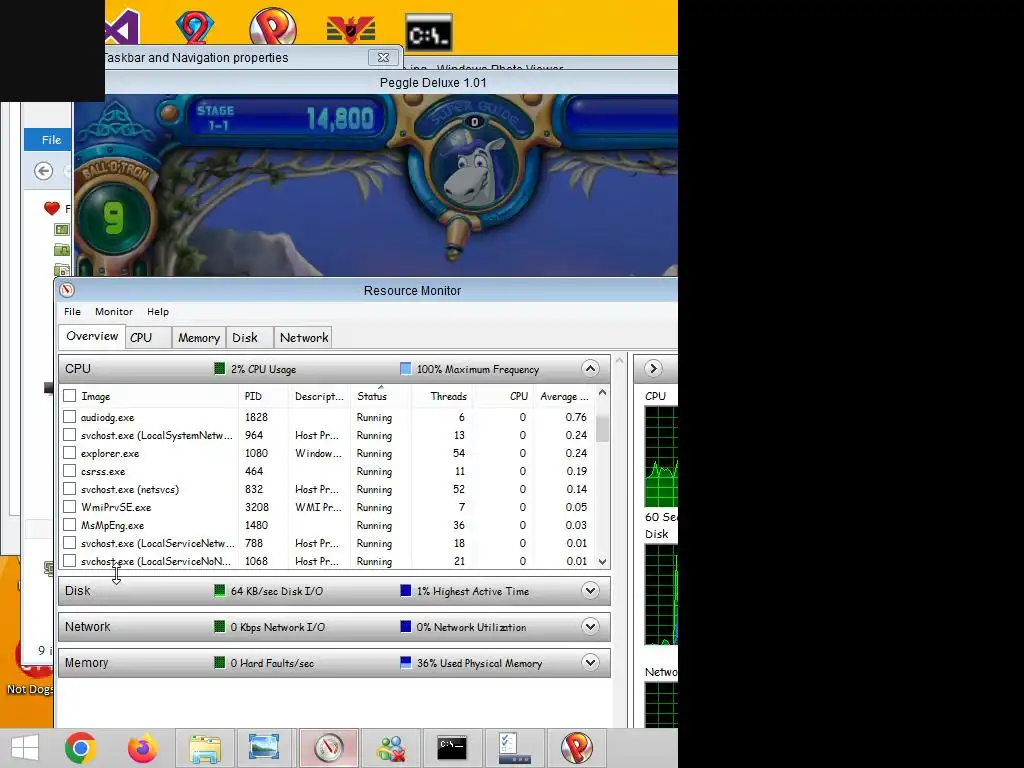Switch to Peggle from the taskbar
This screenshot has height=768, width=1024.
pyautogui.click(x=576, y=748)
